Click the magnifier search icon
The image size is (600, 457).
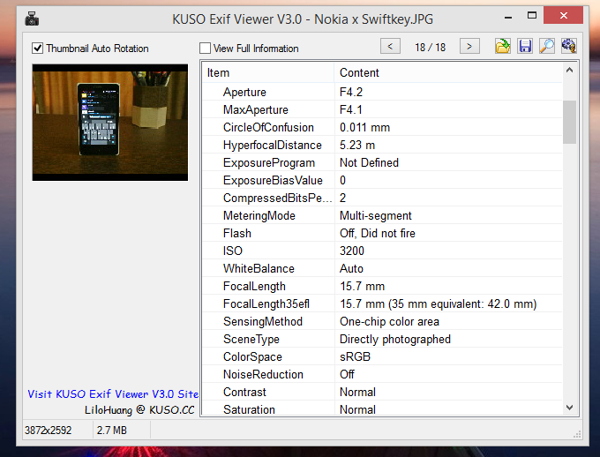click(x=547, y=46)
